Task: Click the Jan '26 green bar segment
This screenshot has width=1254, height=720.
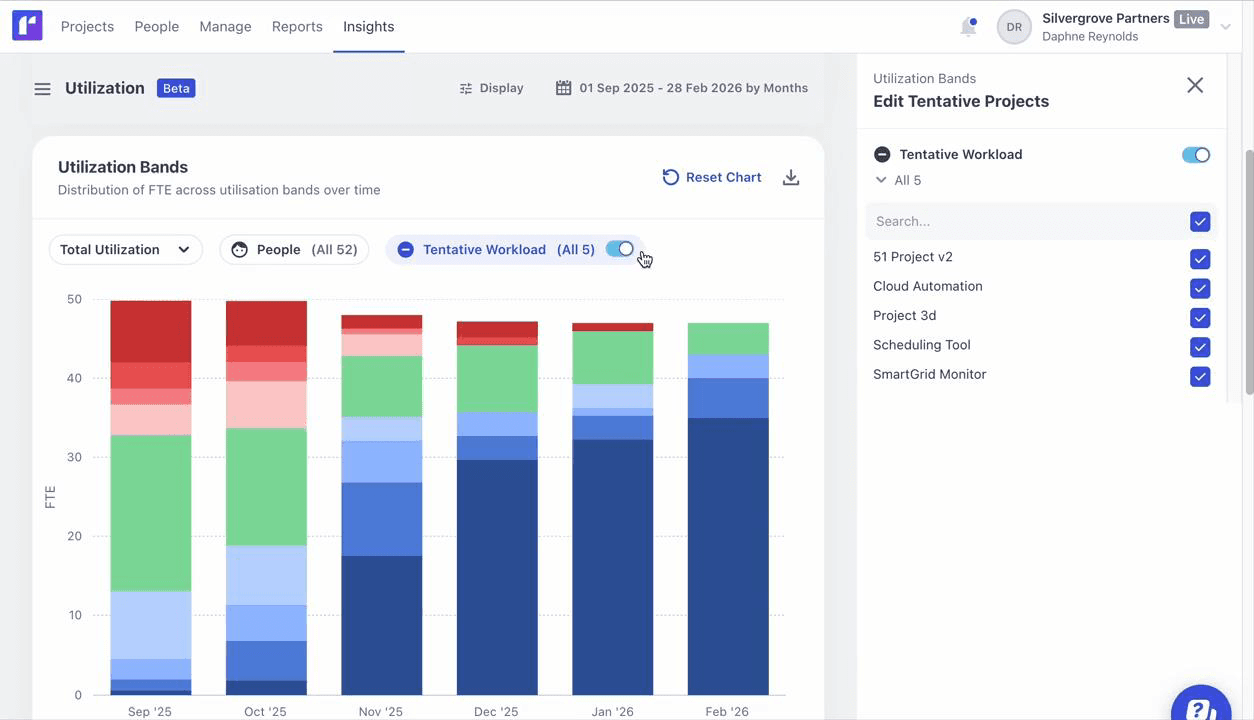Action: [613, 357]
